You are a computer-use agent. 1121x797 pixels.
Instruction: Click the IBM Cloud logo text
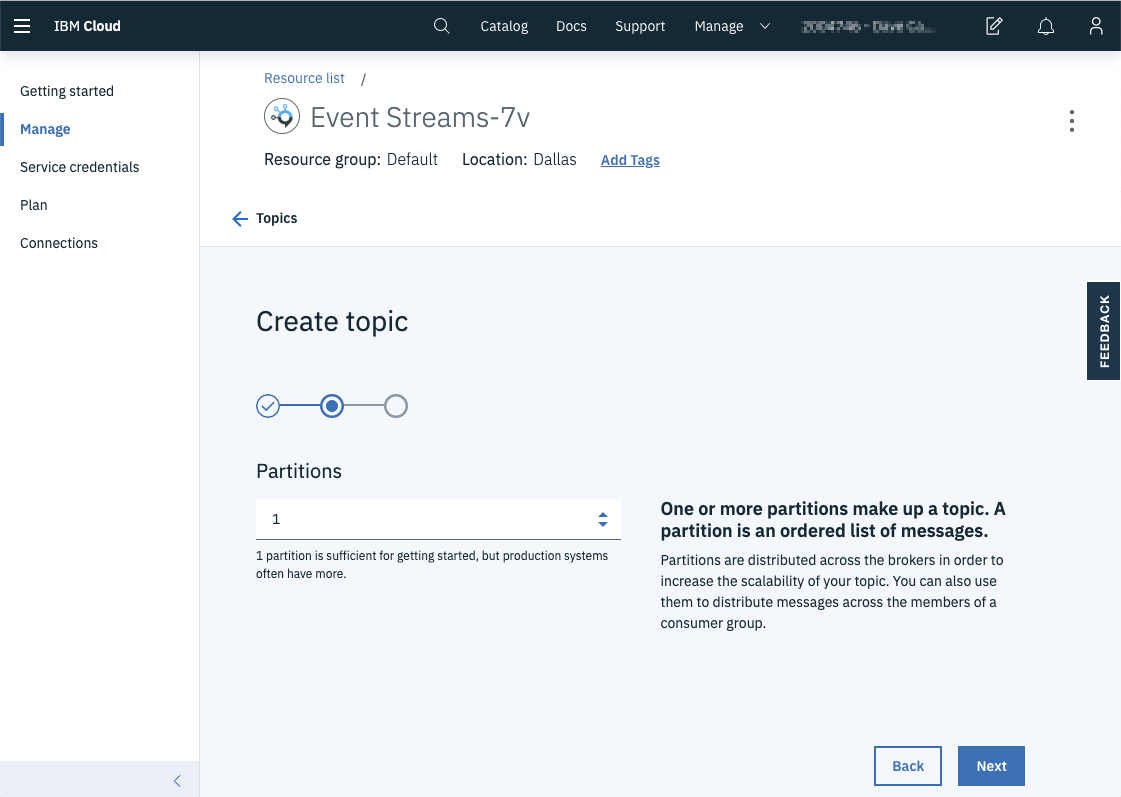(x=87, y=26)
